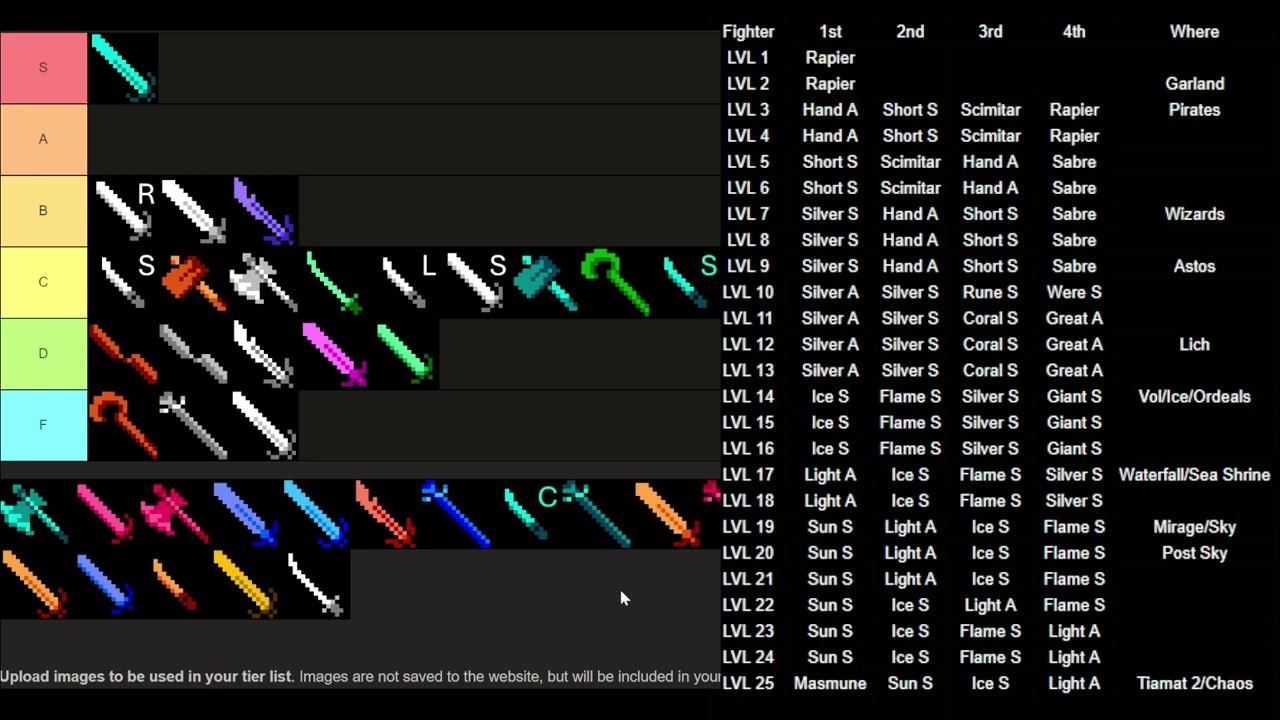Screen dimensions: 1280x720
Task: Select the pink axe in unranked pool
Action: 173,514
